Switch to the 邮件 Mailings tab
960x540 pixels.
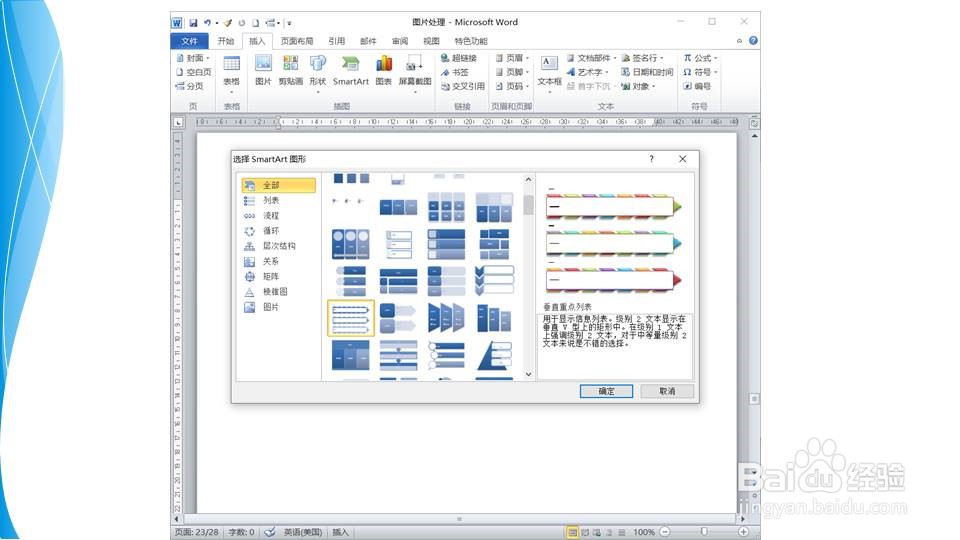click(368, 41)
